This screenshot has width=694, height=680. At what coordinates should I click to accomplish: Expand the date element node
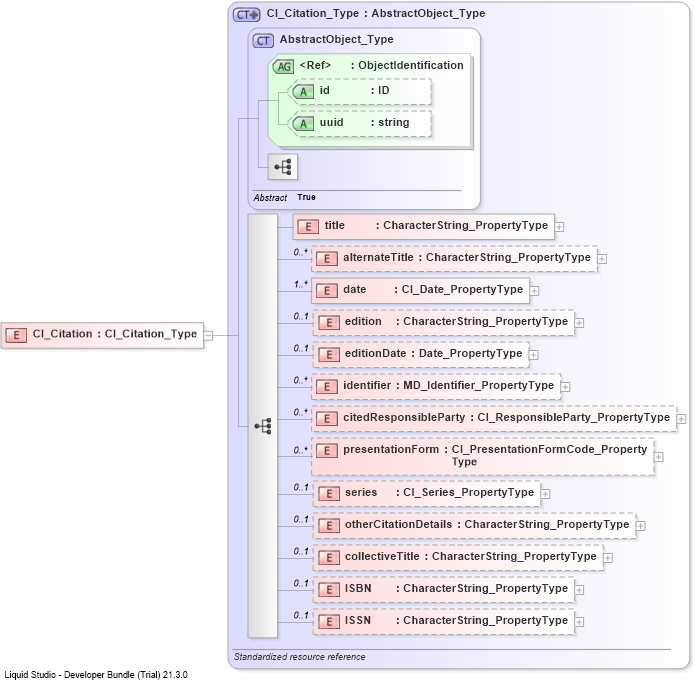[534, 291]
